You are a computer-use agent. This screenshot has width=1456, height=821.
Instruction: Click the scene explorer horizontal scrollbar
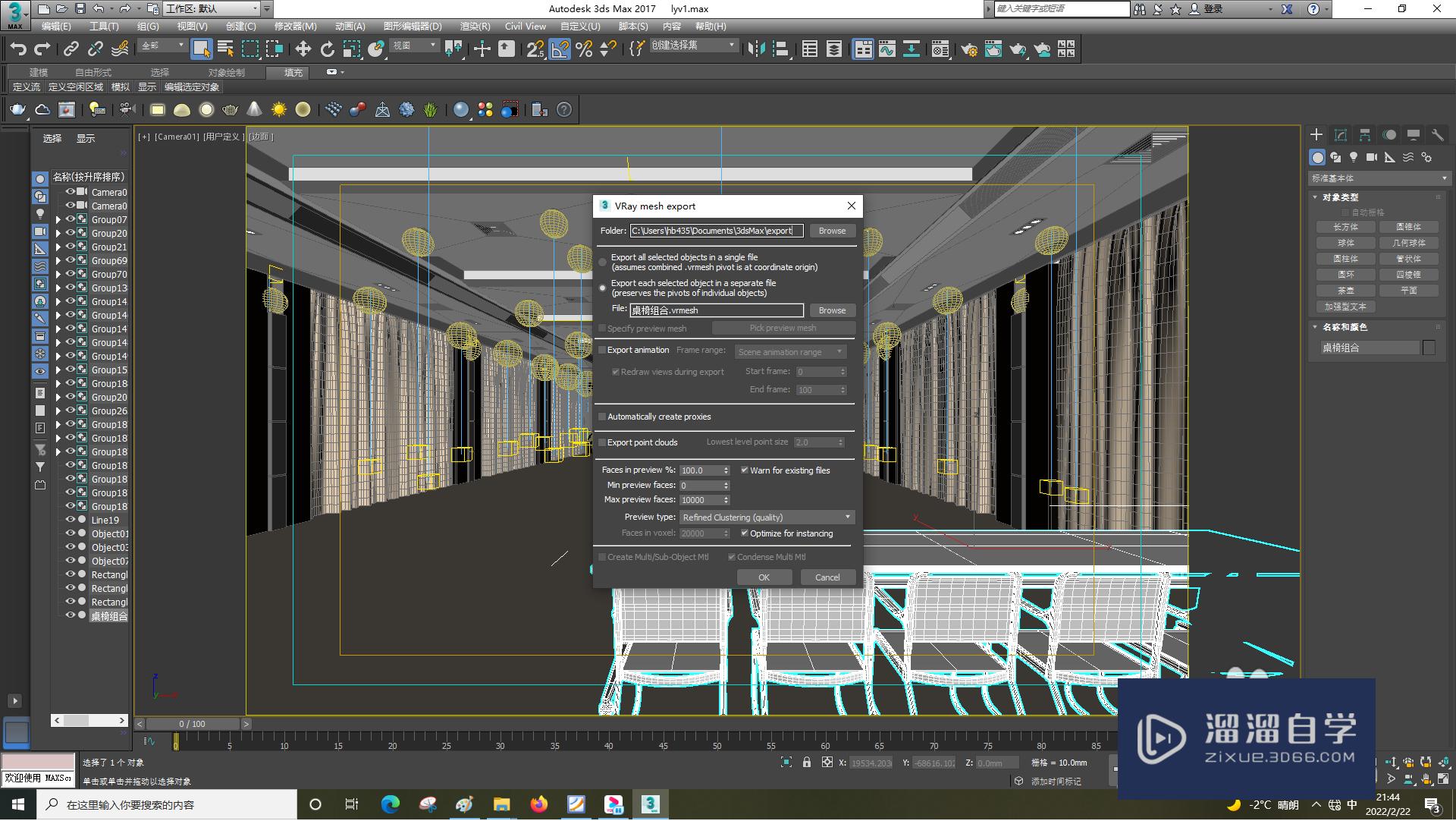89,720
